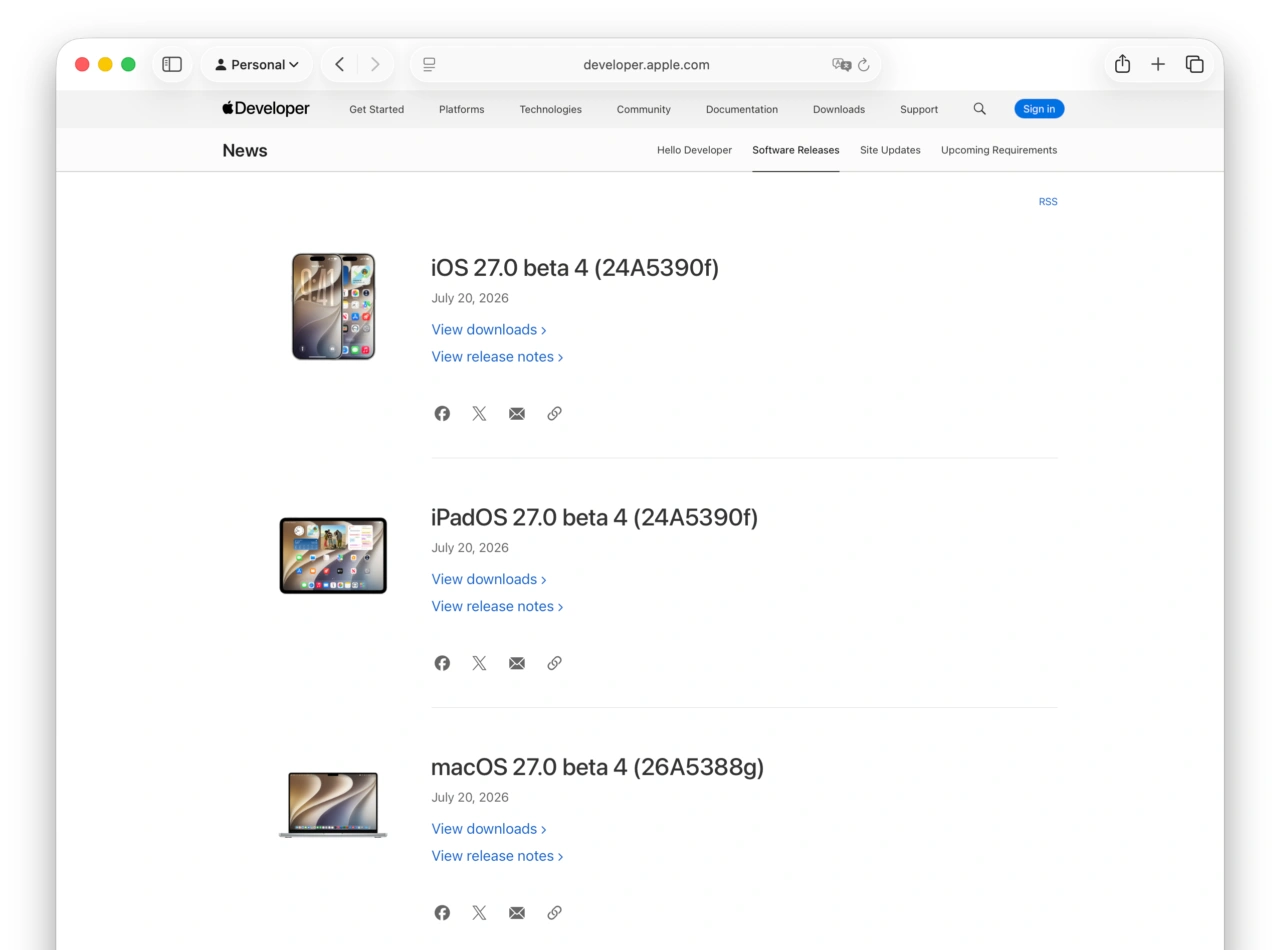1280x950 pixels.
Task: Share iPadOS 27.0 beta 4 on Facebook
Action: 442,663
